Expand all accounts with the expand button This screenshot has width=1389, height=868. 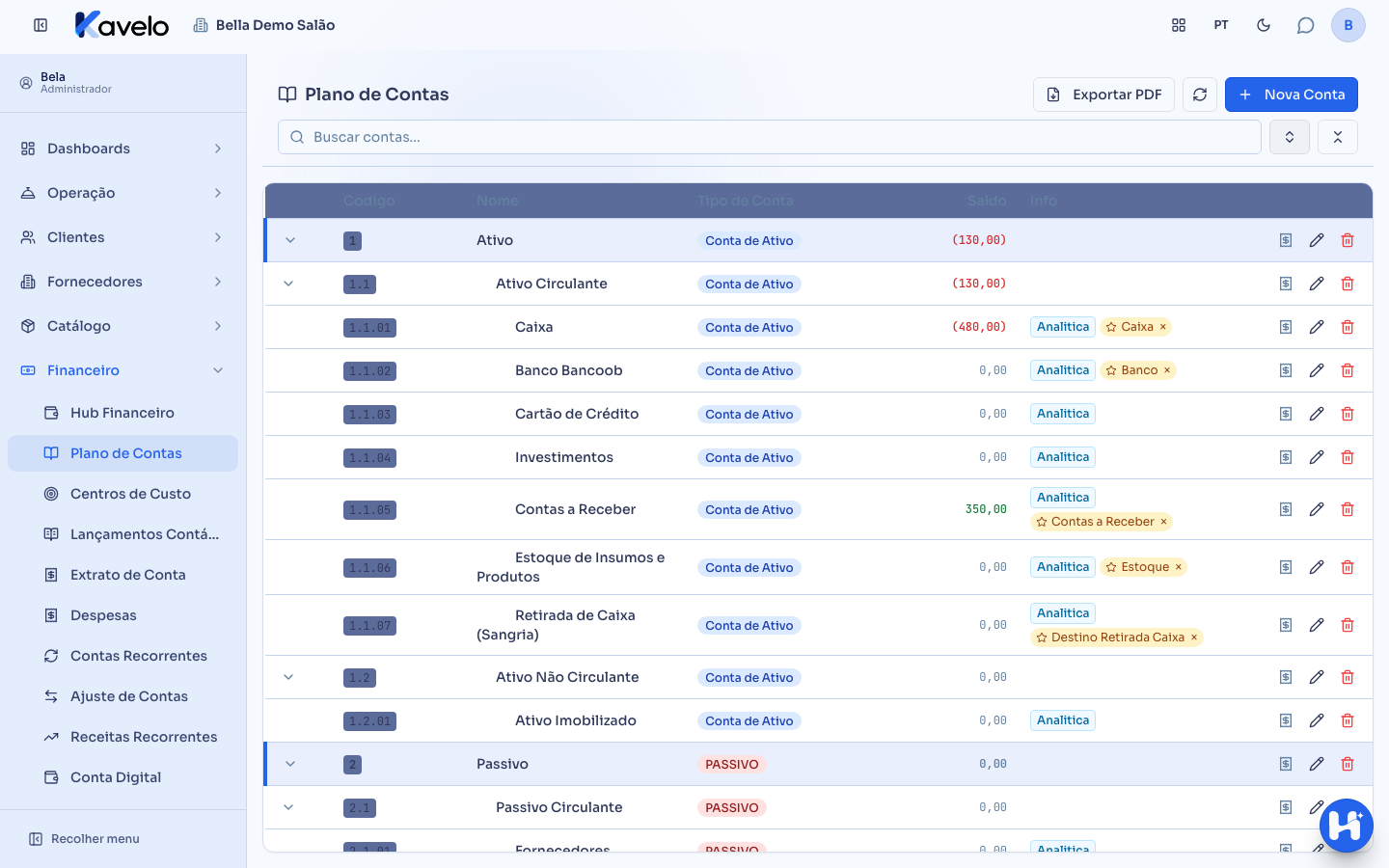pyautogui.click(x=1290, y=137)
